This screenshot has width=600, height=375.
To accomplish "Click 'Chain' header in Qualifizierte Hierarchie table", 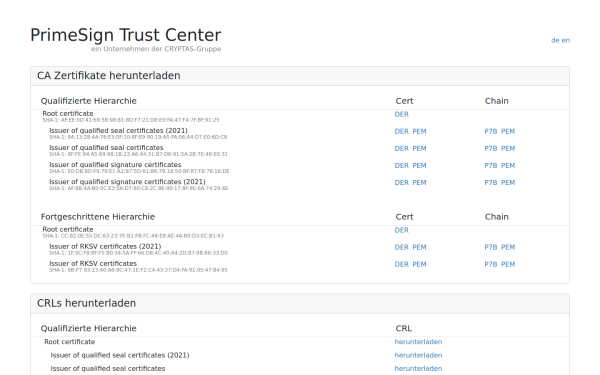I will (x=497, y=101).
